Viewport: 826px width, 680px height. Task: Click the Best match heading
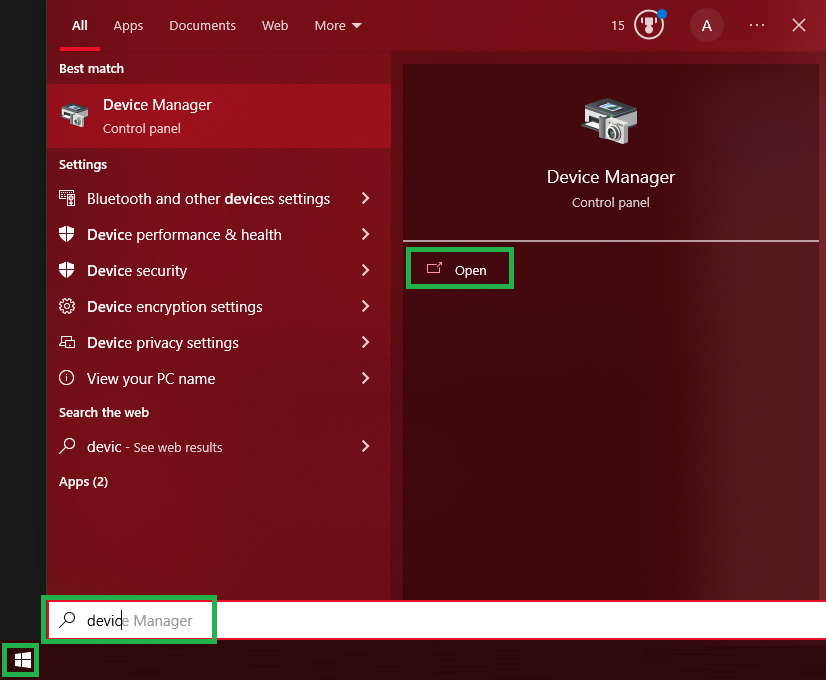91,69
